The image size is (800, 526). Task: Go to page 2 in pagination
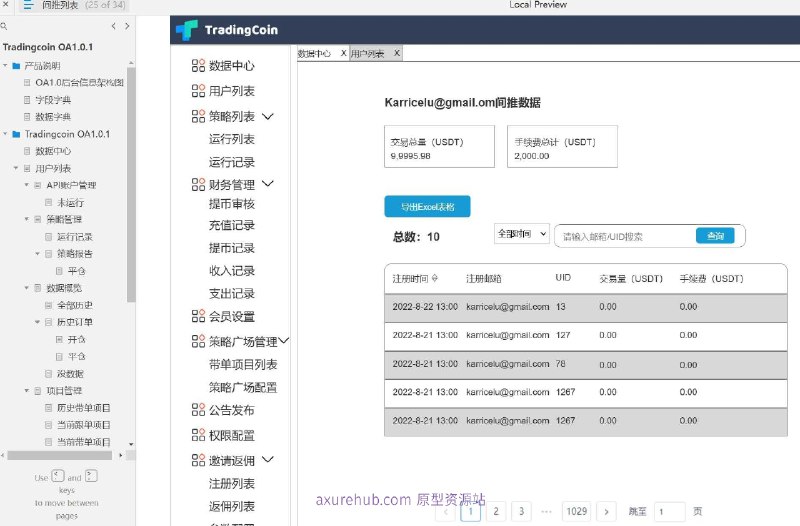(x=496, y=511)
